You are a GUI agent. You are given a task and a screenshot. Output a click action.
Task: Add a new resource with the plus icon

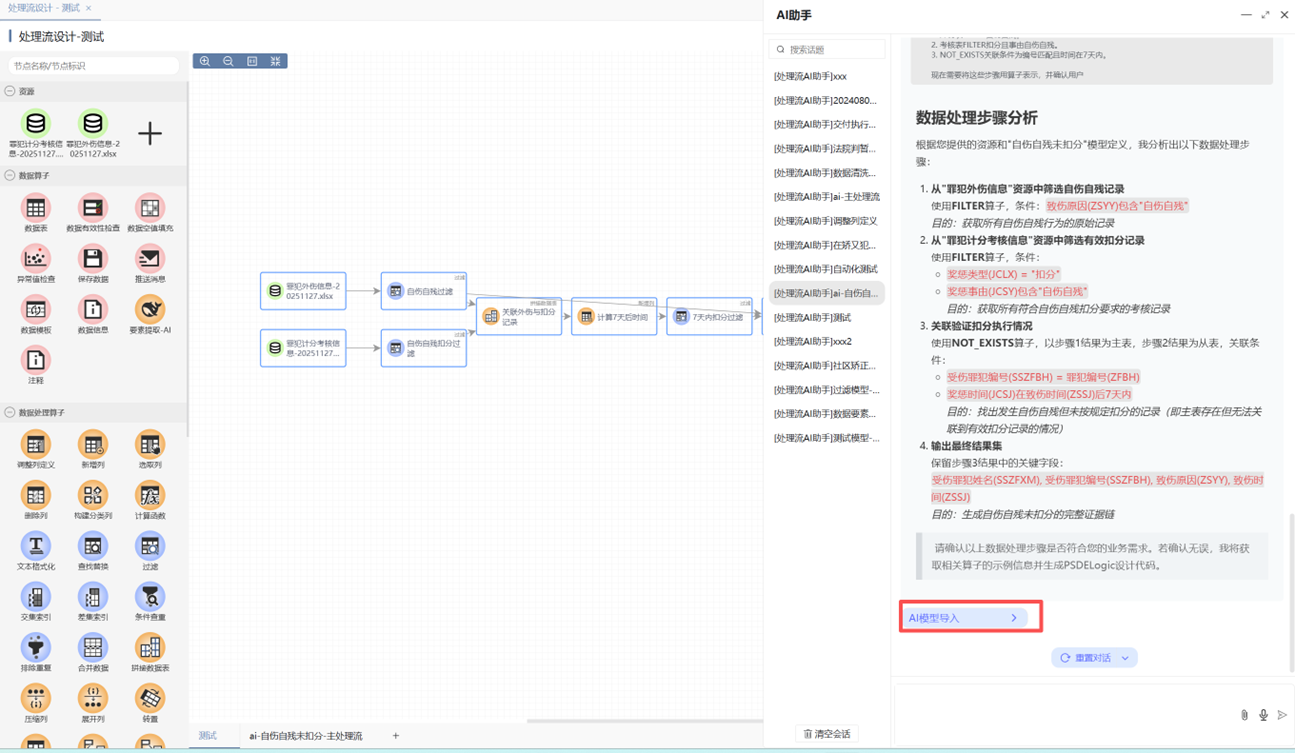click(150, 133)
